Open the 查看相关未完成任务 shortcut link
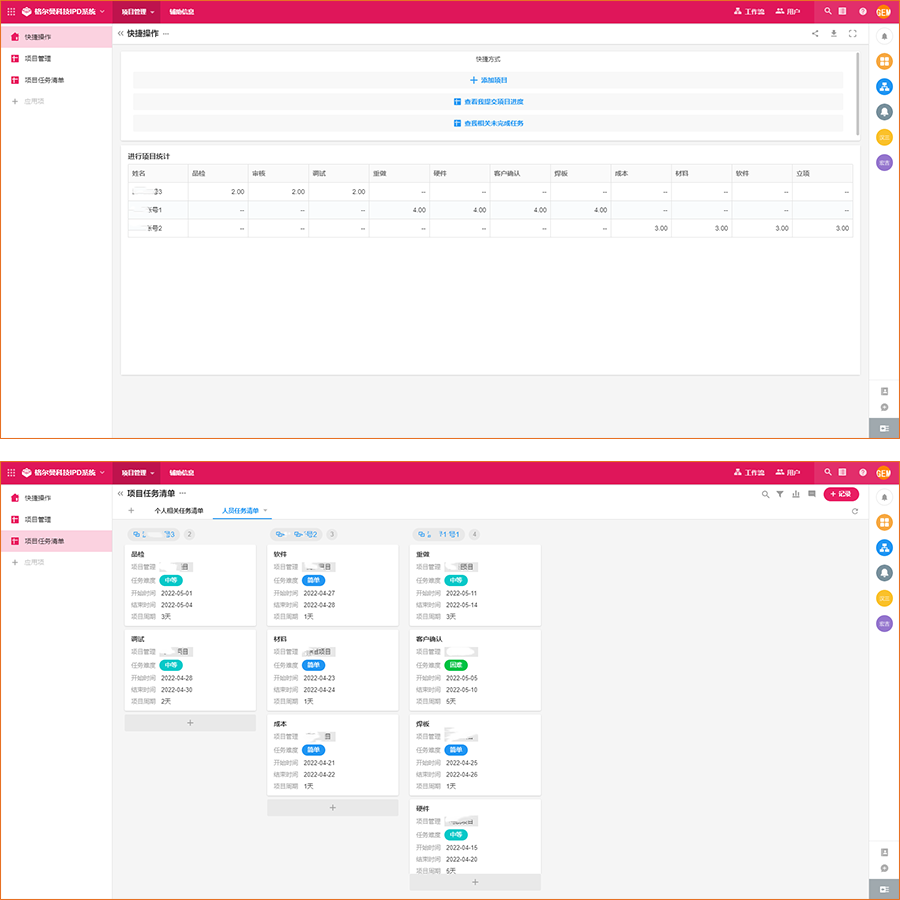The height and width of the screenshot is (900, 900). click(488, 124)
